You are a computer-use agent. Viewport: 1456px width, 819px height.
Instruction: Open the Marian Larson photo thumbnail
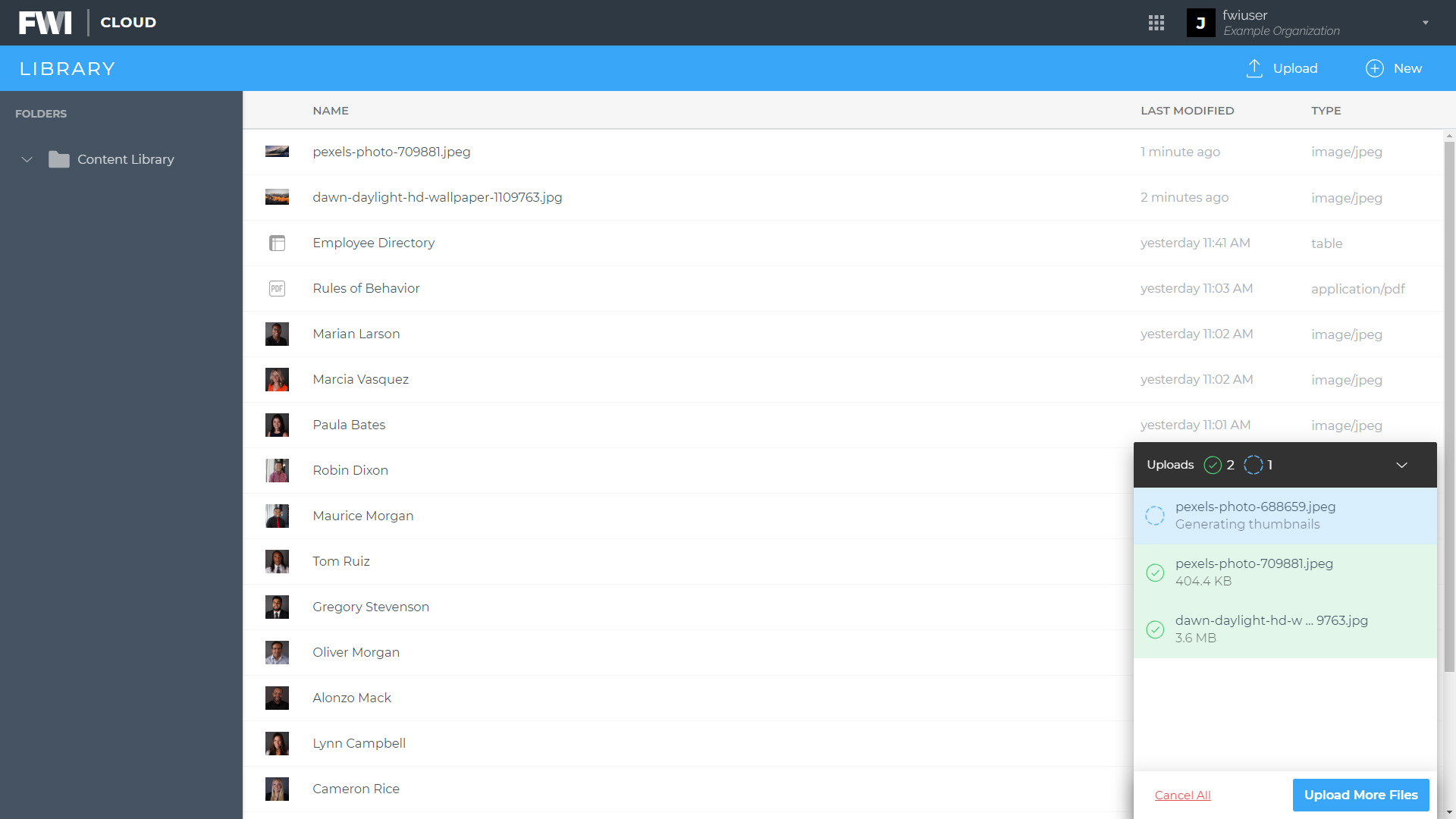[277, 334]
